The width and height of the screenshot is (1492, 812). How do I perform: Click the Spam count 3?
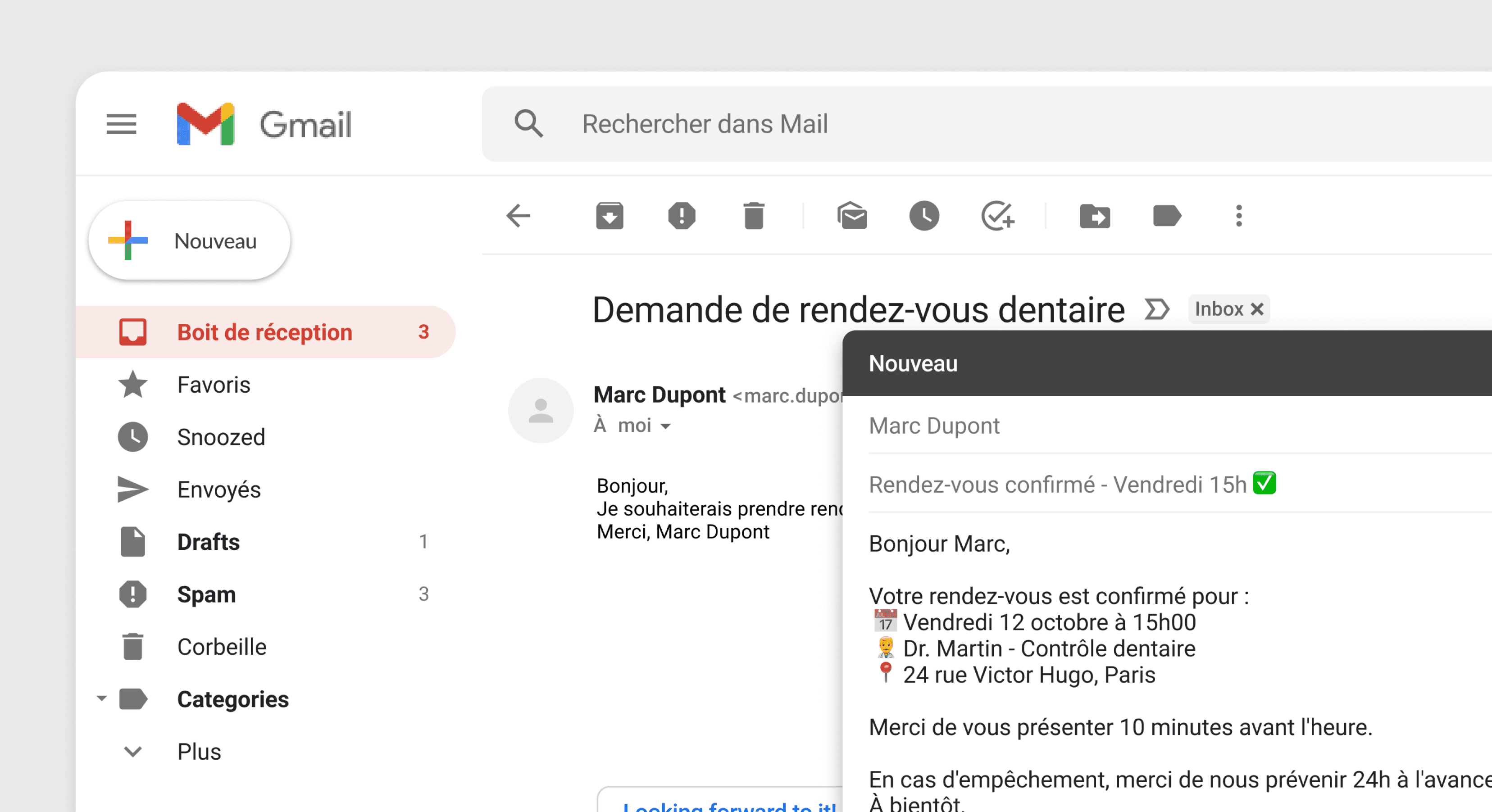423,594
